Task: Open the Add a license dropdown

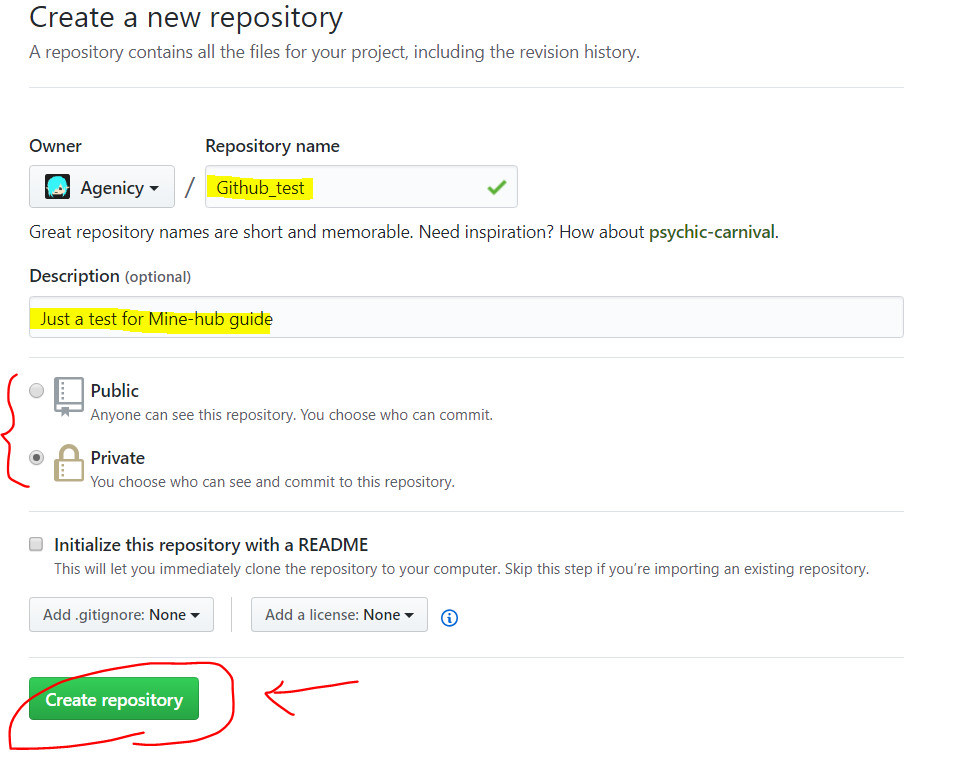Action: (x=339, y=614)
